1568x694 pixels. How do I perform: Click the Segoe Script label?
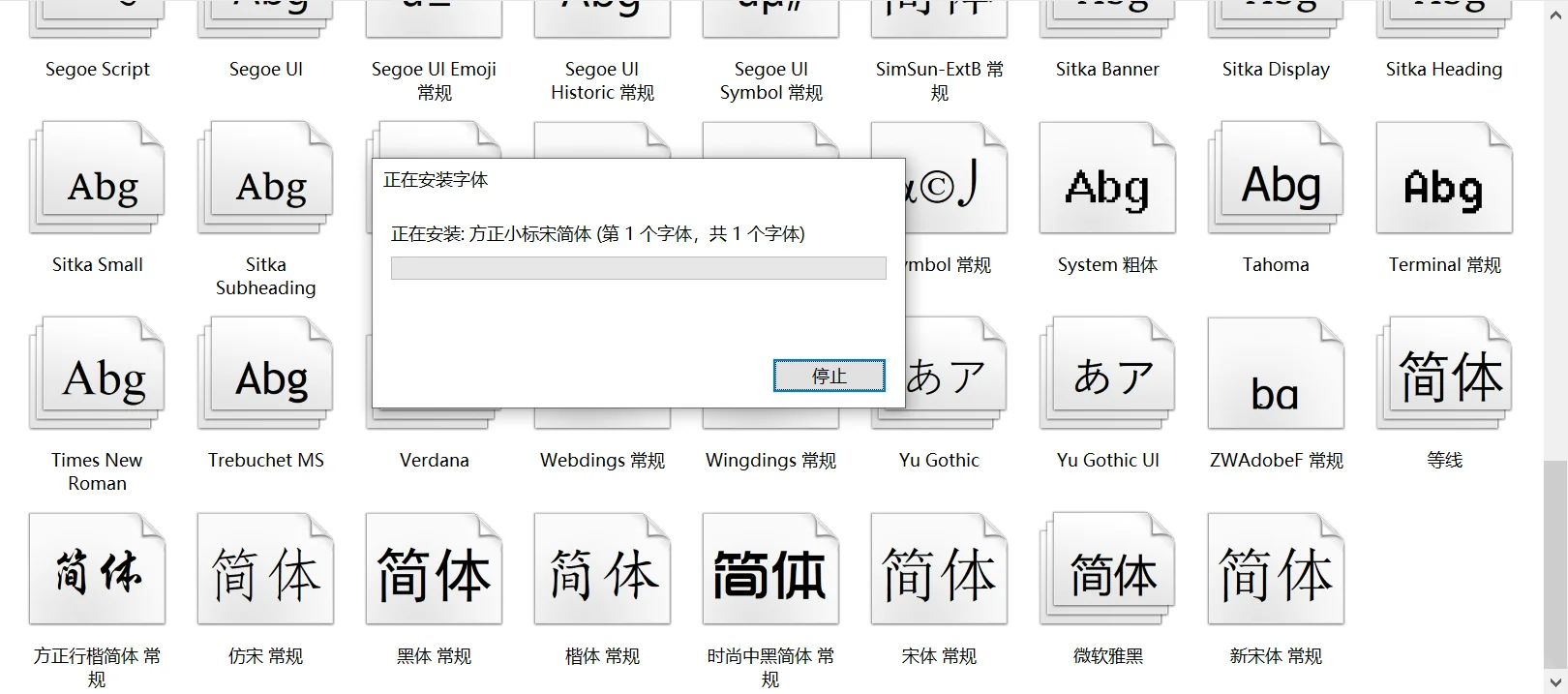click(x=98, y=70)
